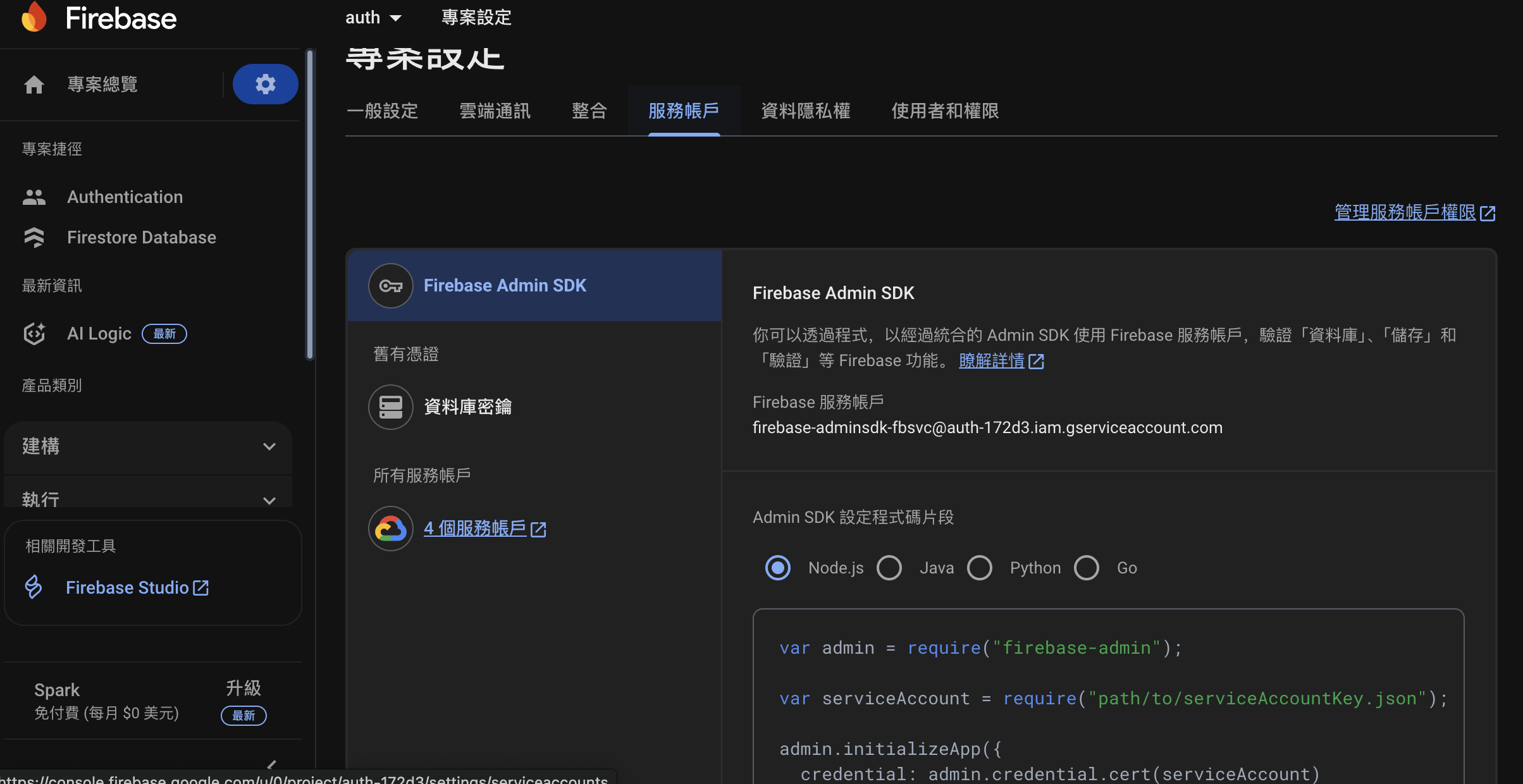Switch to the 整合 tab
The width and height of the screenshot is (1523, 784).
tap(589, 111)
